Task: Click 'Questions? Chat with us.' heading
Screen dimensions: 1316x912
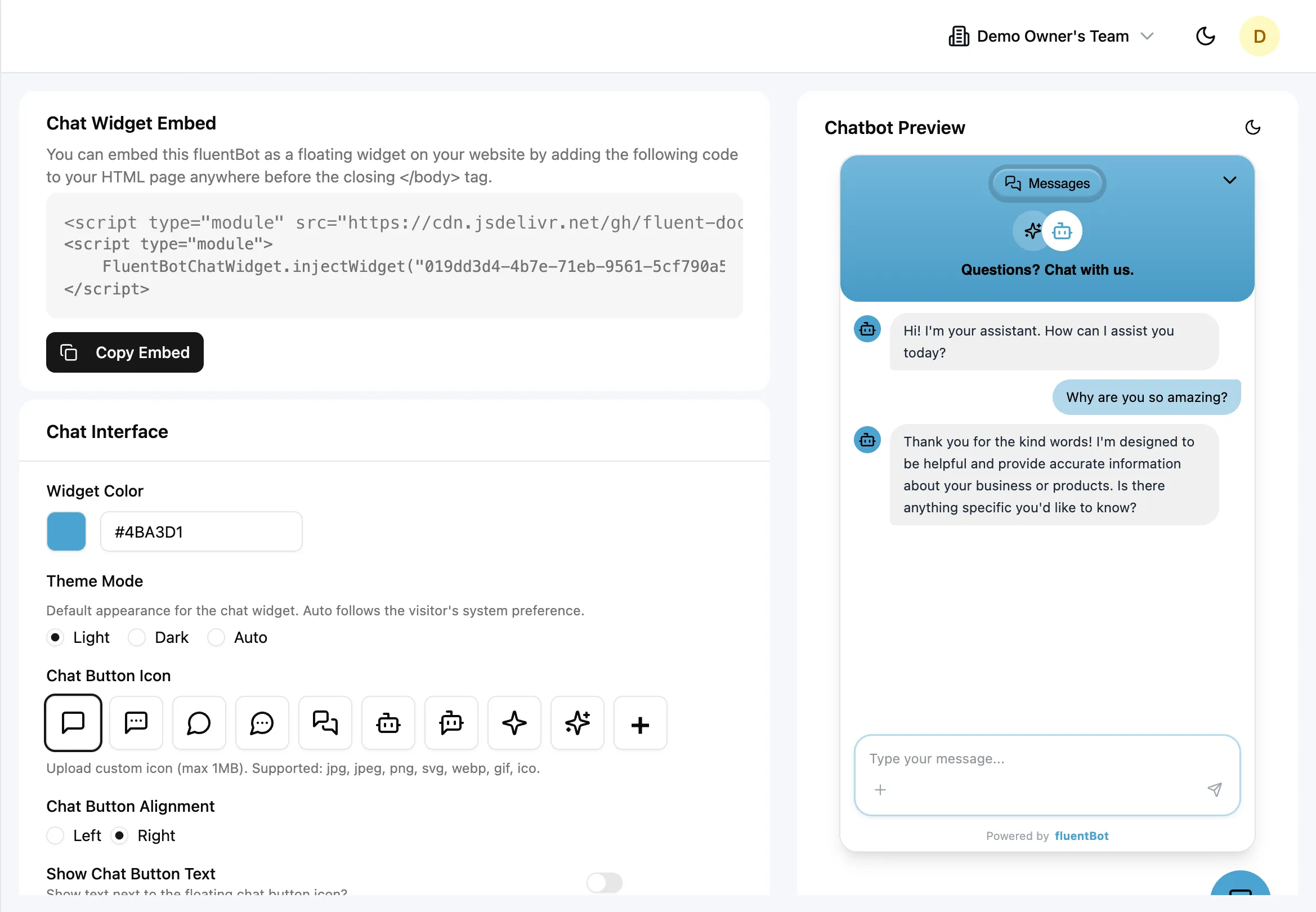Action: [x=1047, y=270]
